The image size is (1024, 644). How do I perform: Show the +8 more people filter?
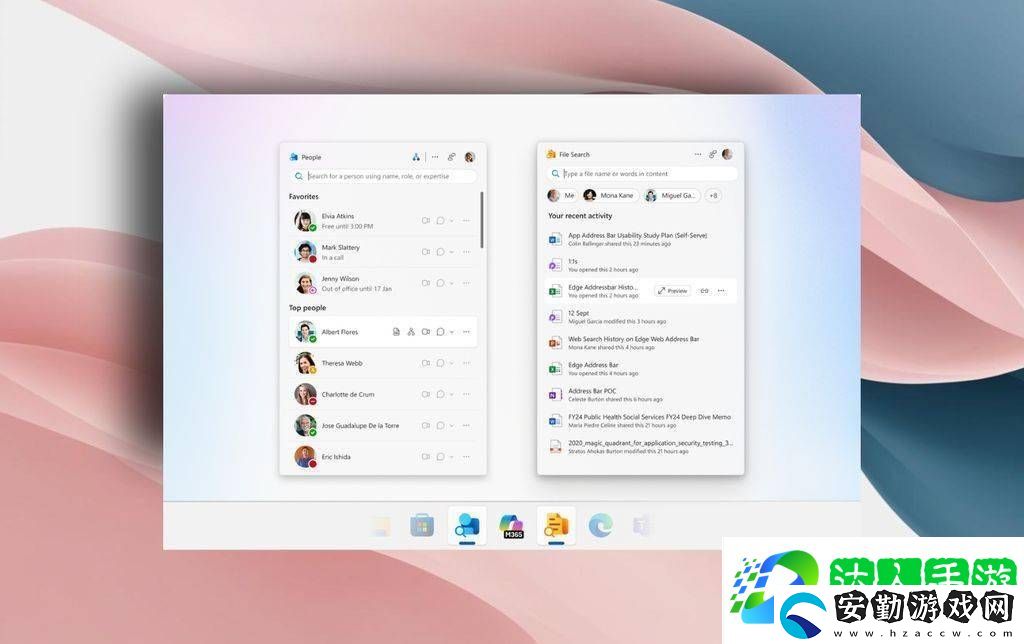713,195
